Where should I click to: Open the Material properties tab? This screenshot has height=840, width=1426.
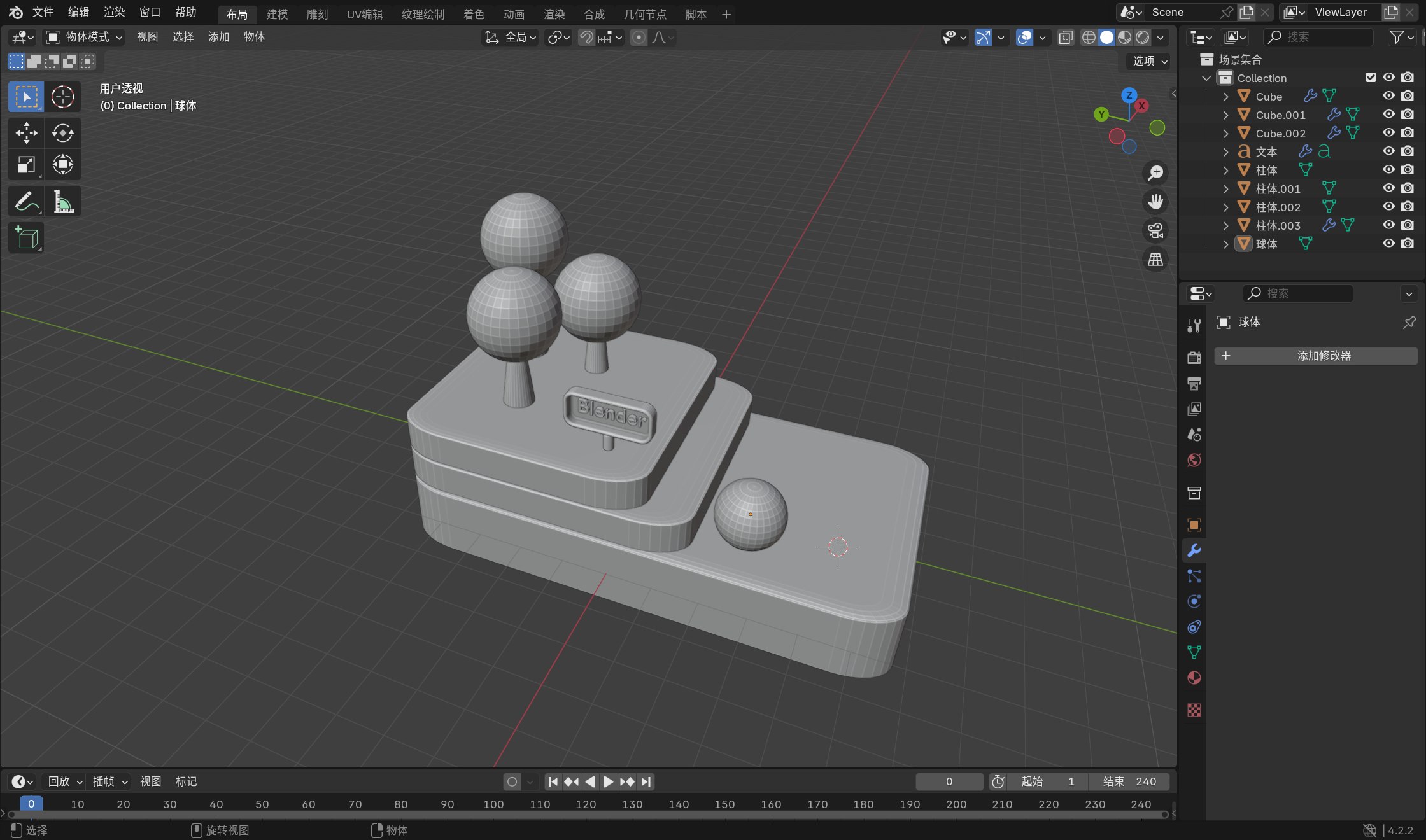pyautogui.click(x=1194, y=678)
